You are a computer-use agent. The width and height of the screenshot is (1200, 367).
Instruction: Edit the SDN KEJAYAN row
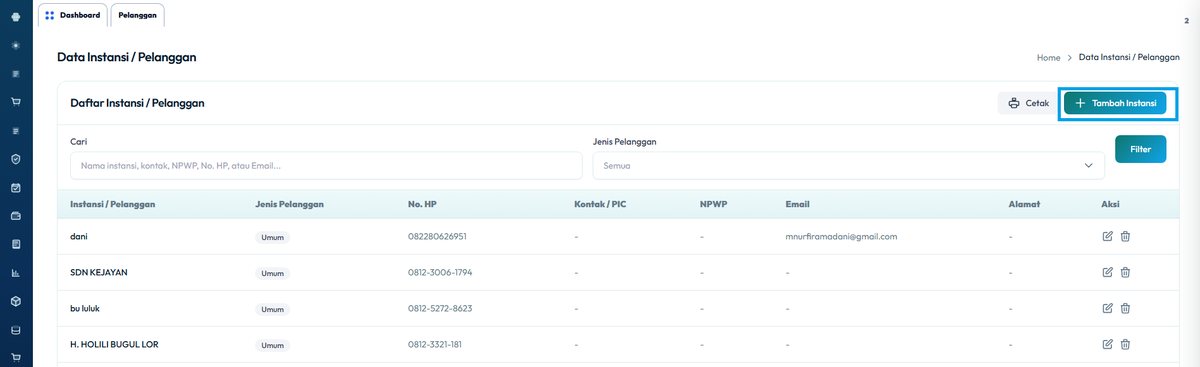coord(1107,272)
